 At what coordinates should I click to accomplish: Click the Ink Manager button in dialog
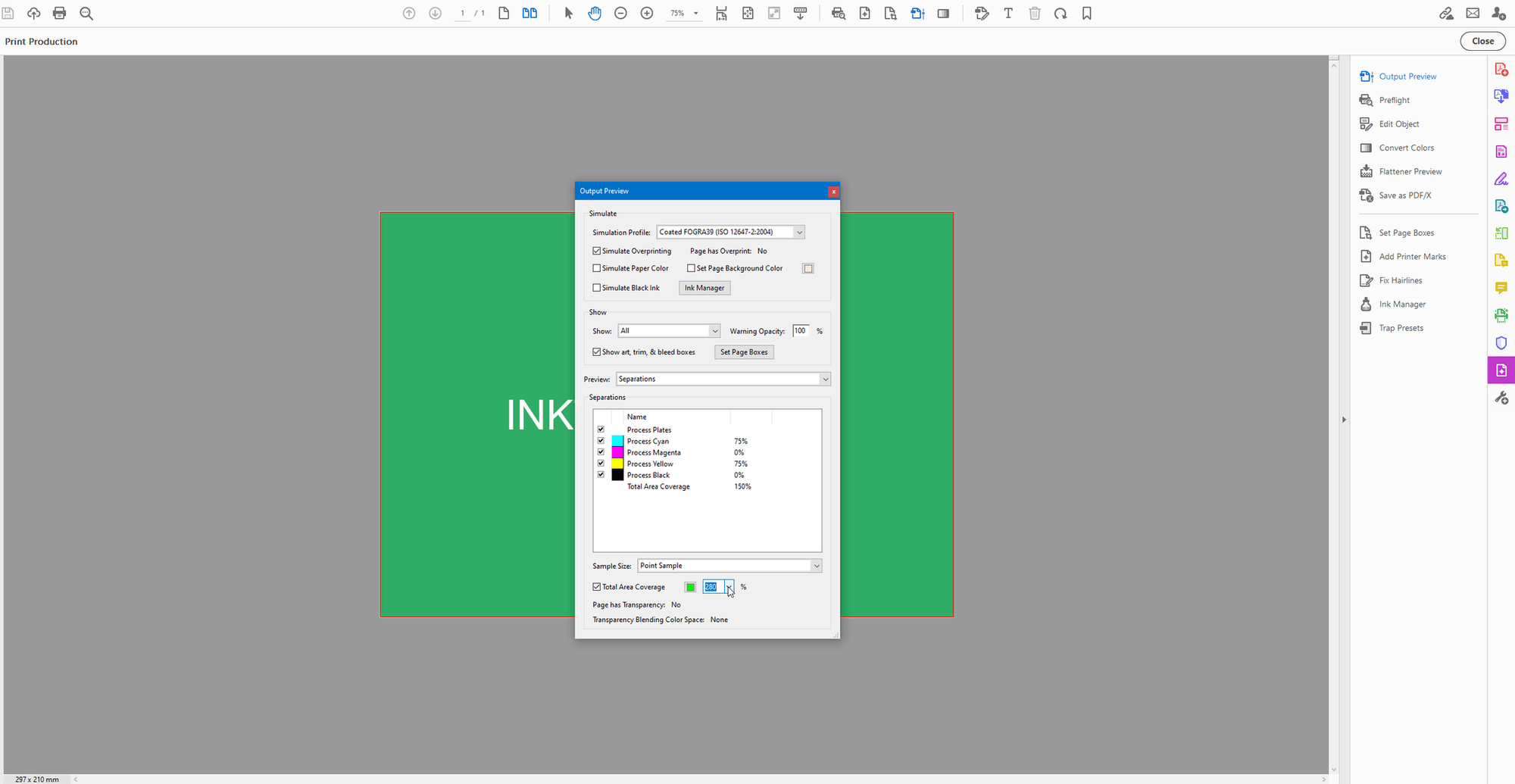(x=704, y=288)
